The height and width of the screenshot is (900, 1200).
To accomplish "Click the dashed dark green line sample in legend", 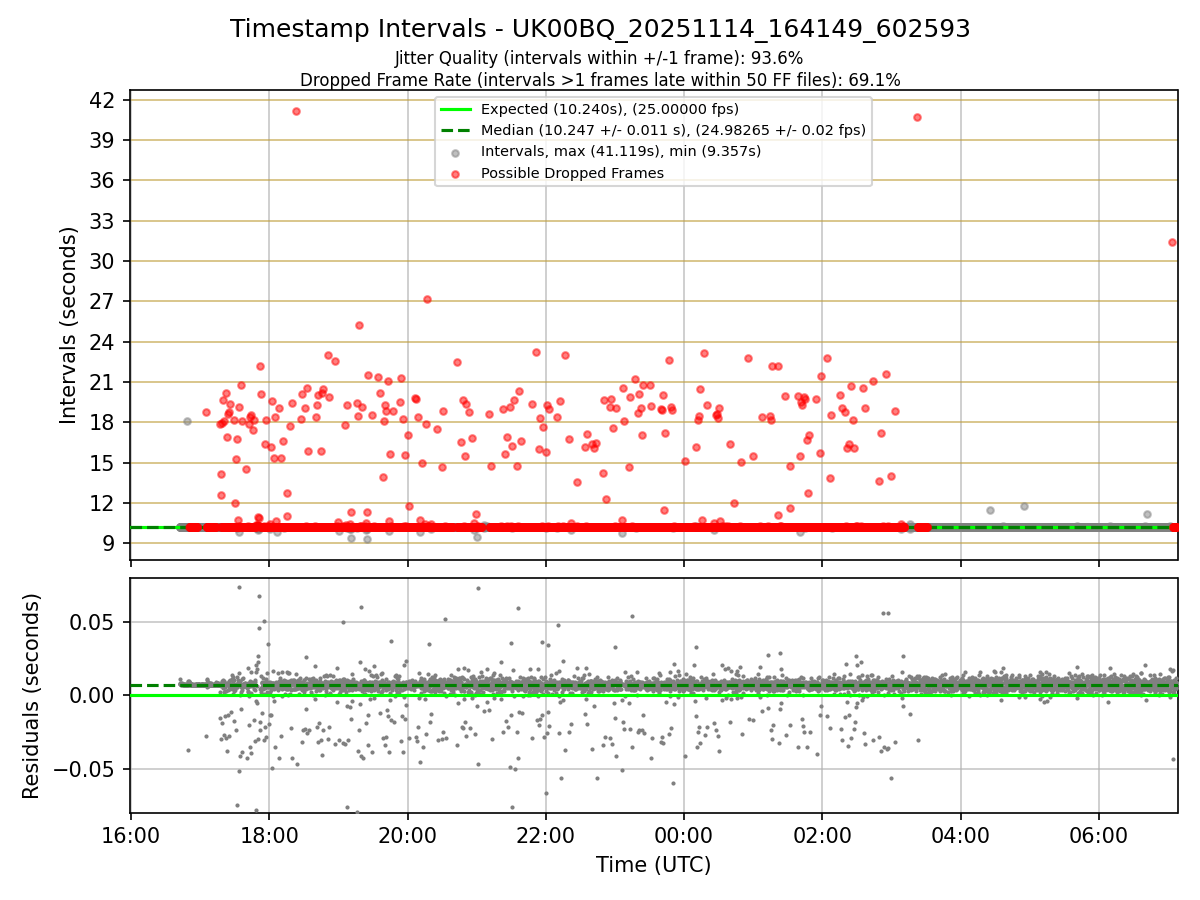I will pyautogui.click(x=456, y=130).
